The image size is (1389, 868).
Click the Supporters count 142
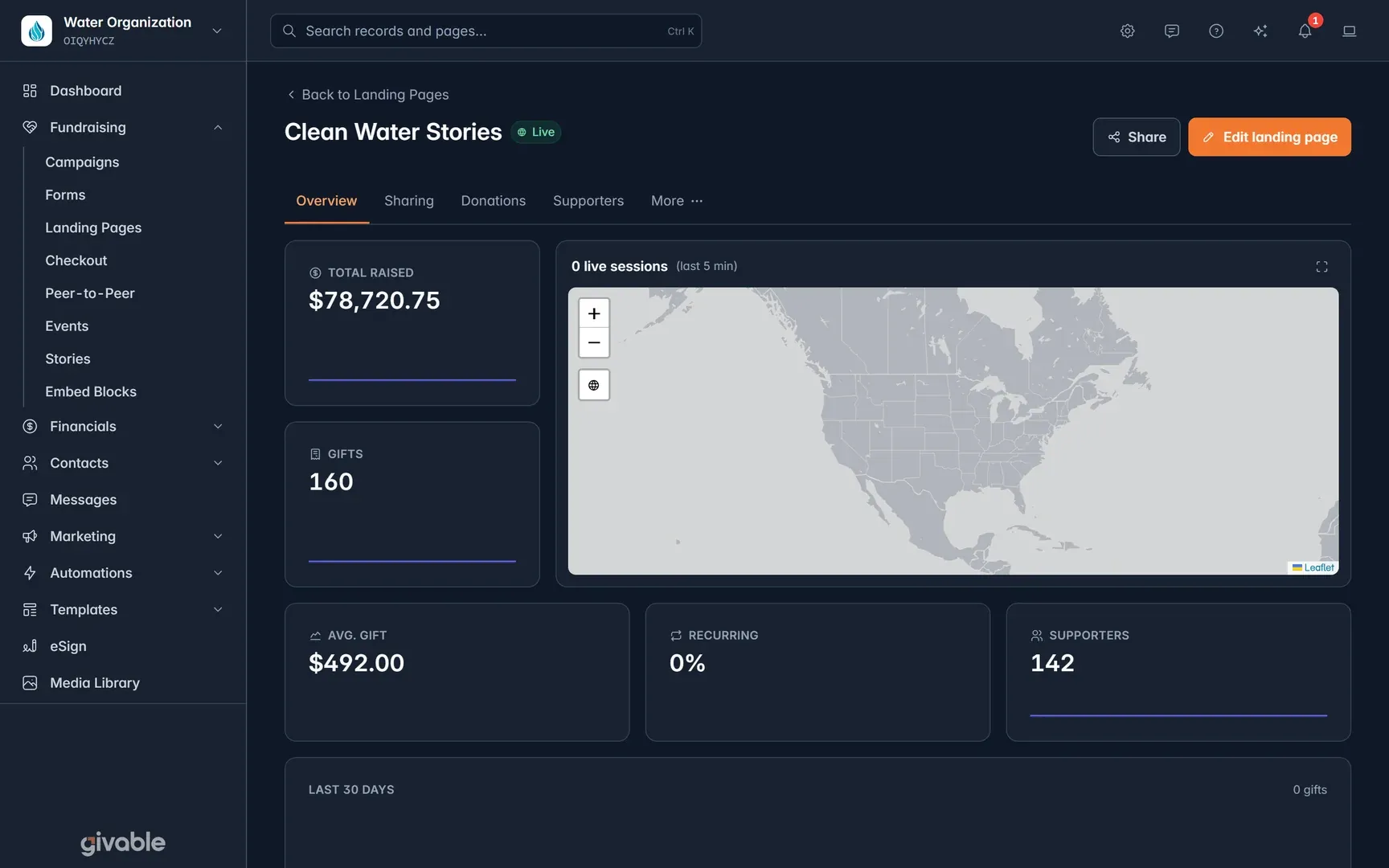(1052, 663)
